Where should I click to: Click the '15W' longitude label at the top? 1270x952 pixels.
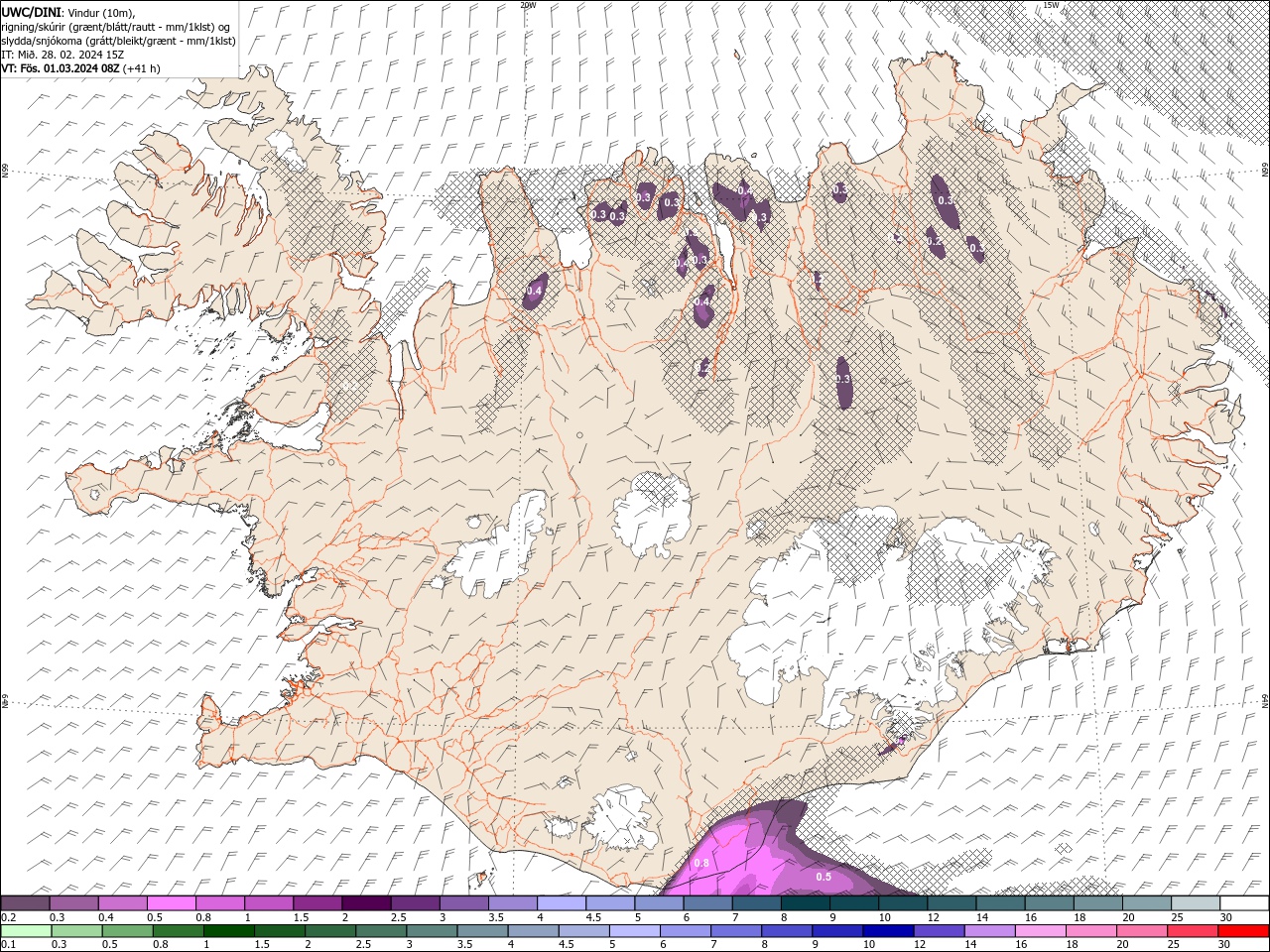pyautogui.click(x=1051, y=5)
